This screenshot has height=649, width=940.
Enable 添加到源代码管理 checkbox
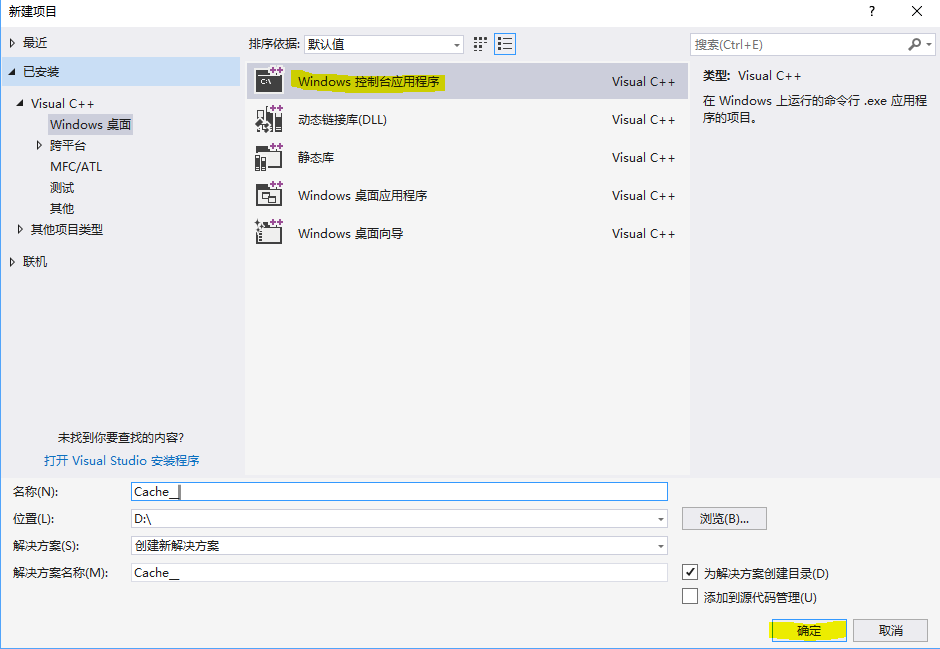689,596
